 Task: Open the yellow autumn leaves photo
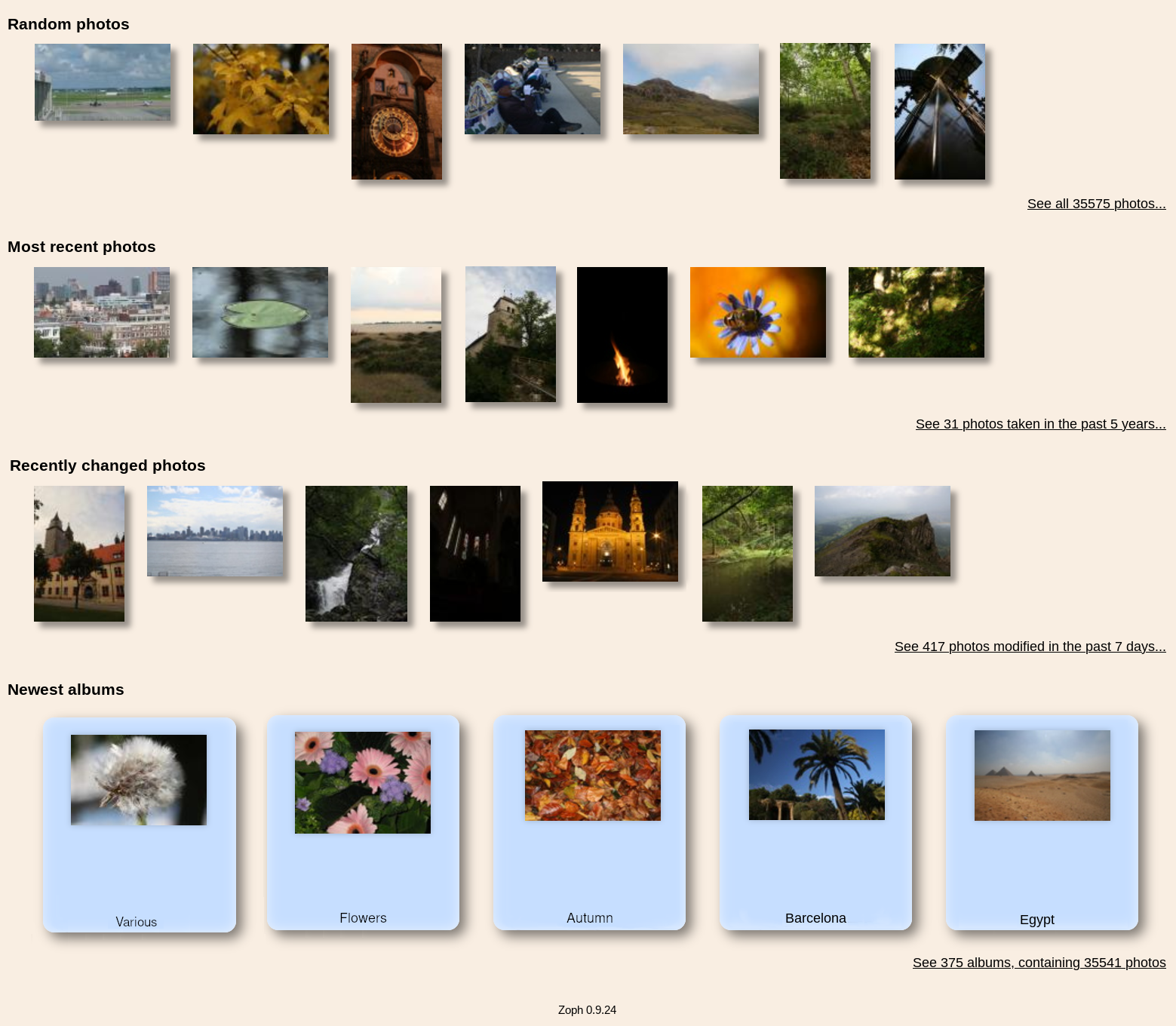(x=261, y=89)
